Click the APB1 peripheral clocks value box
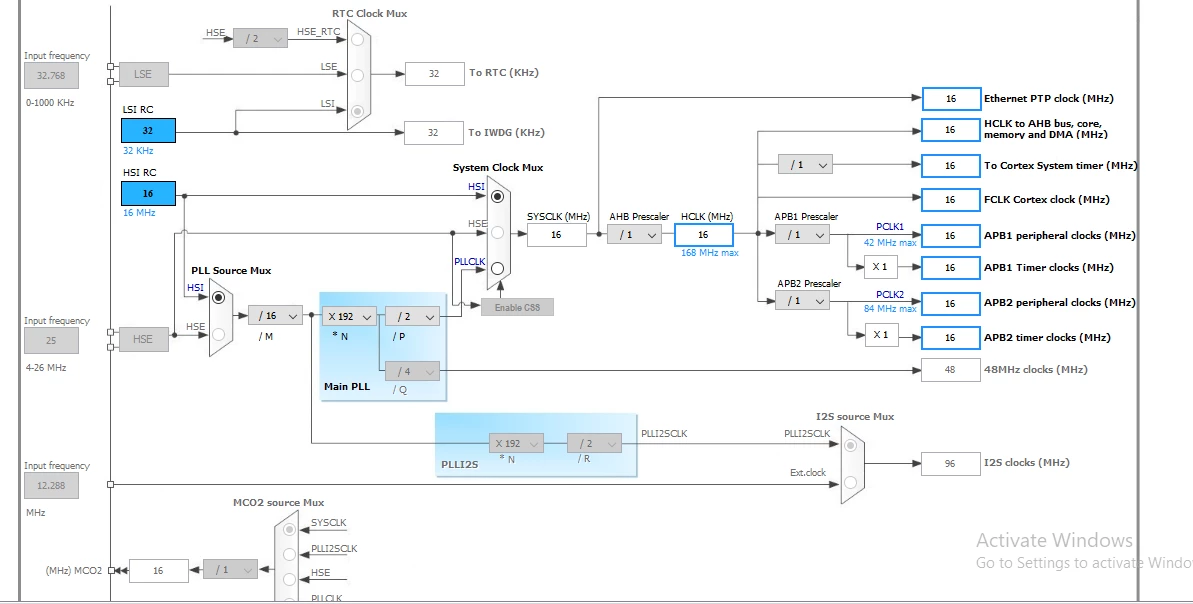Image resolution: width=1193 pixels, height=604 pixels. [951, 236]
